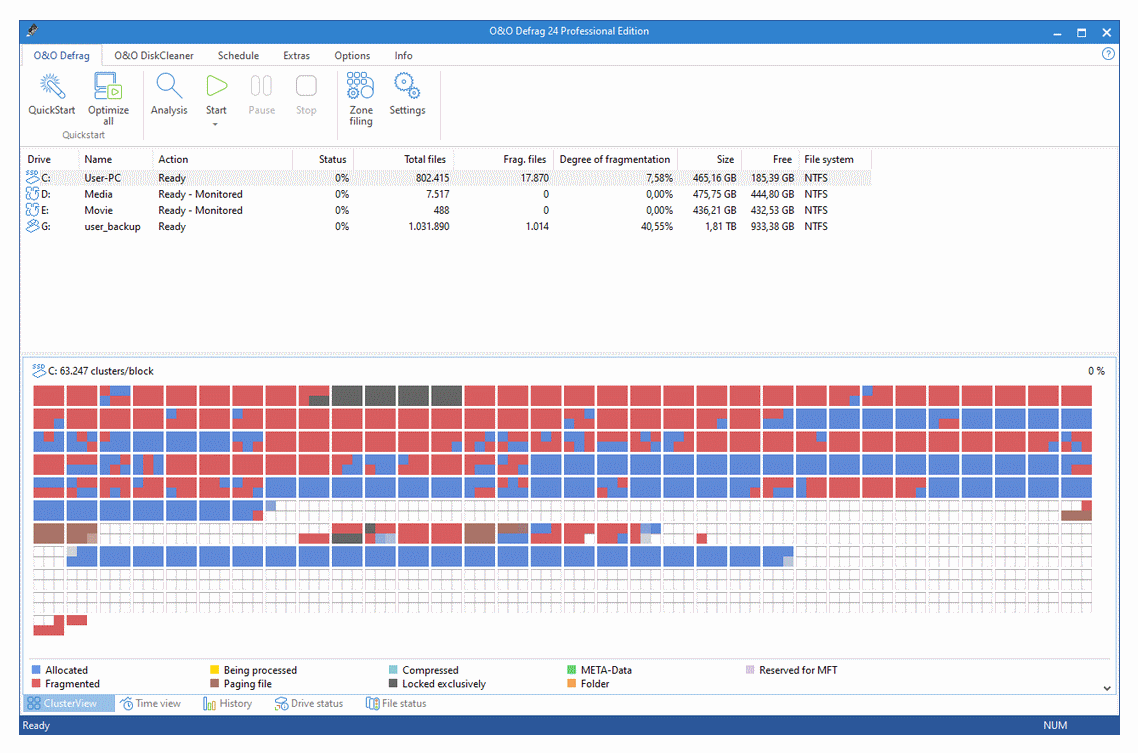
Task: Click the Stop icon
Action: pos(306,86)
